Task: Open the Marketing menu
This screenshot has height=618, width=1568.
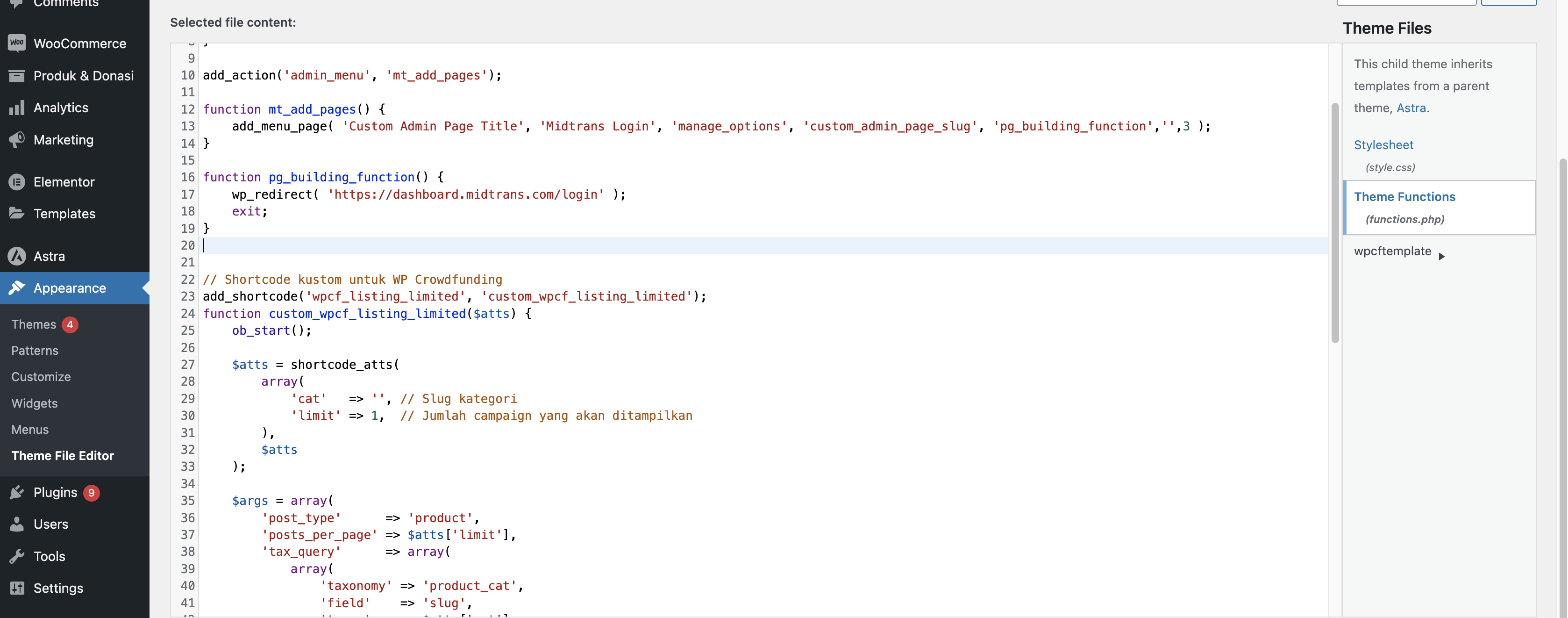Action: tap(74, 139)
